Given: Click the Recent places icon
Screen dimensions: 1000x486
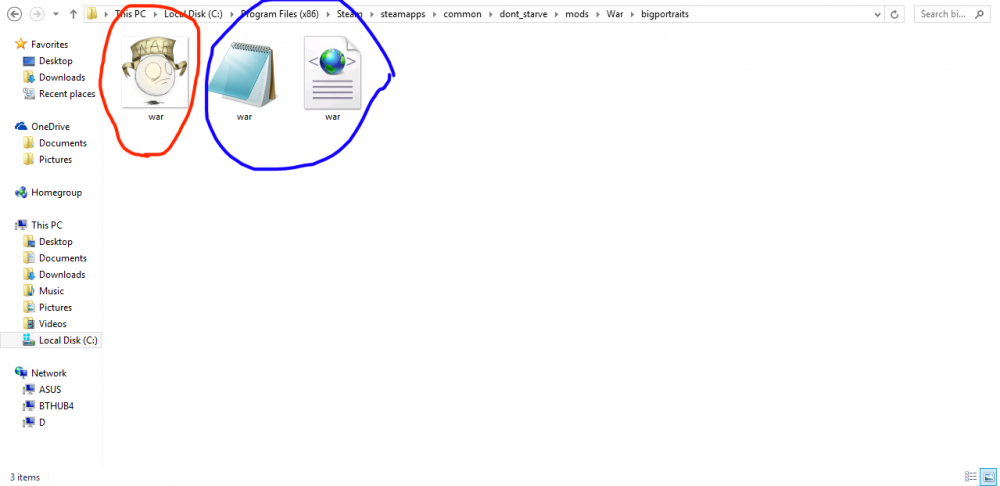Looking at the screenshot, I should point(28,93).
